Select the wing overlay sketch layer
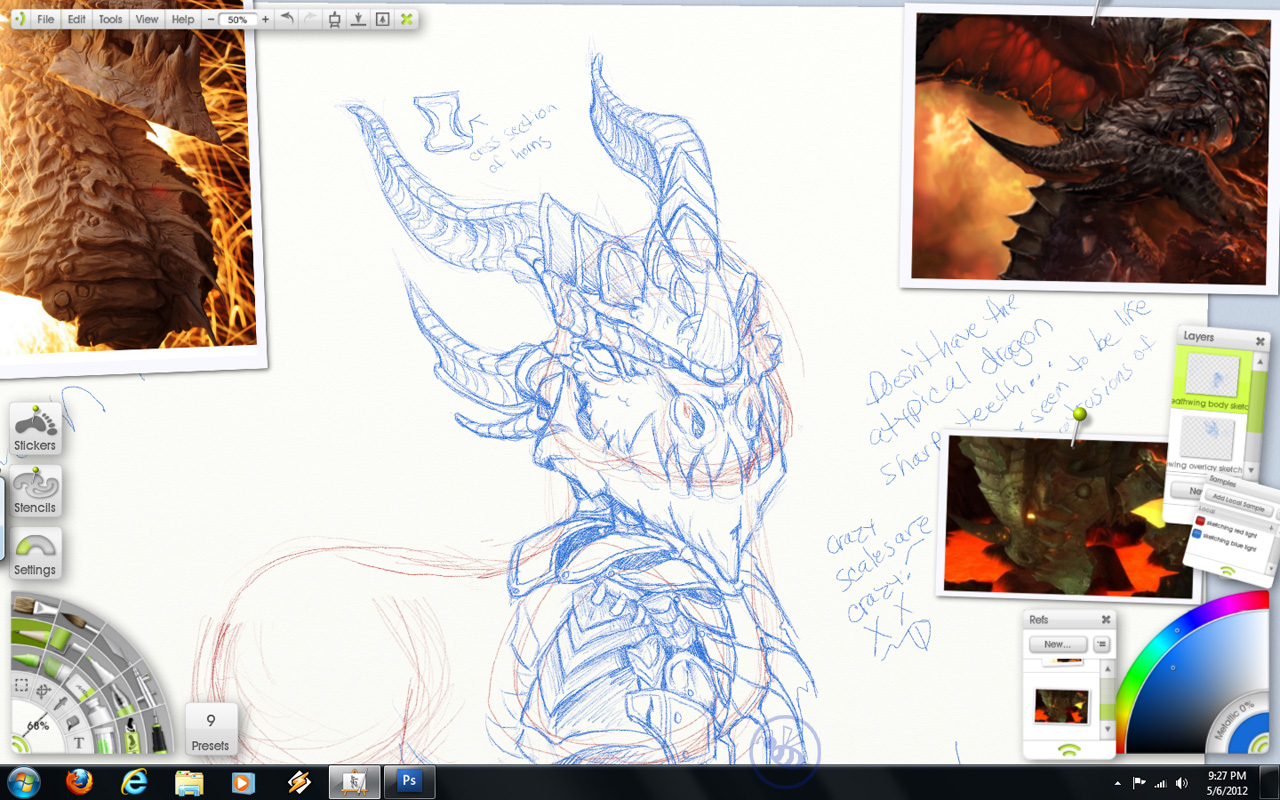Image resolution: width=1280 pixels, height=800 pixels. point(1209,446)
